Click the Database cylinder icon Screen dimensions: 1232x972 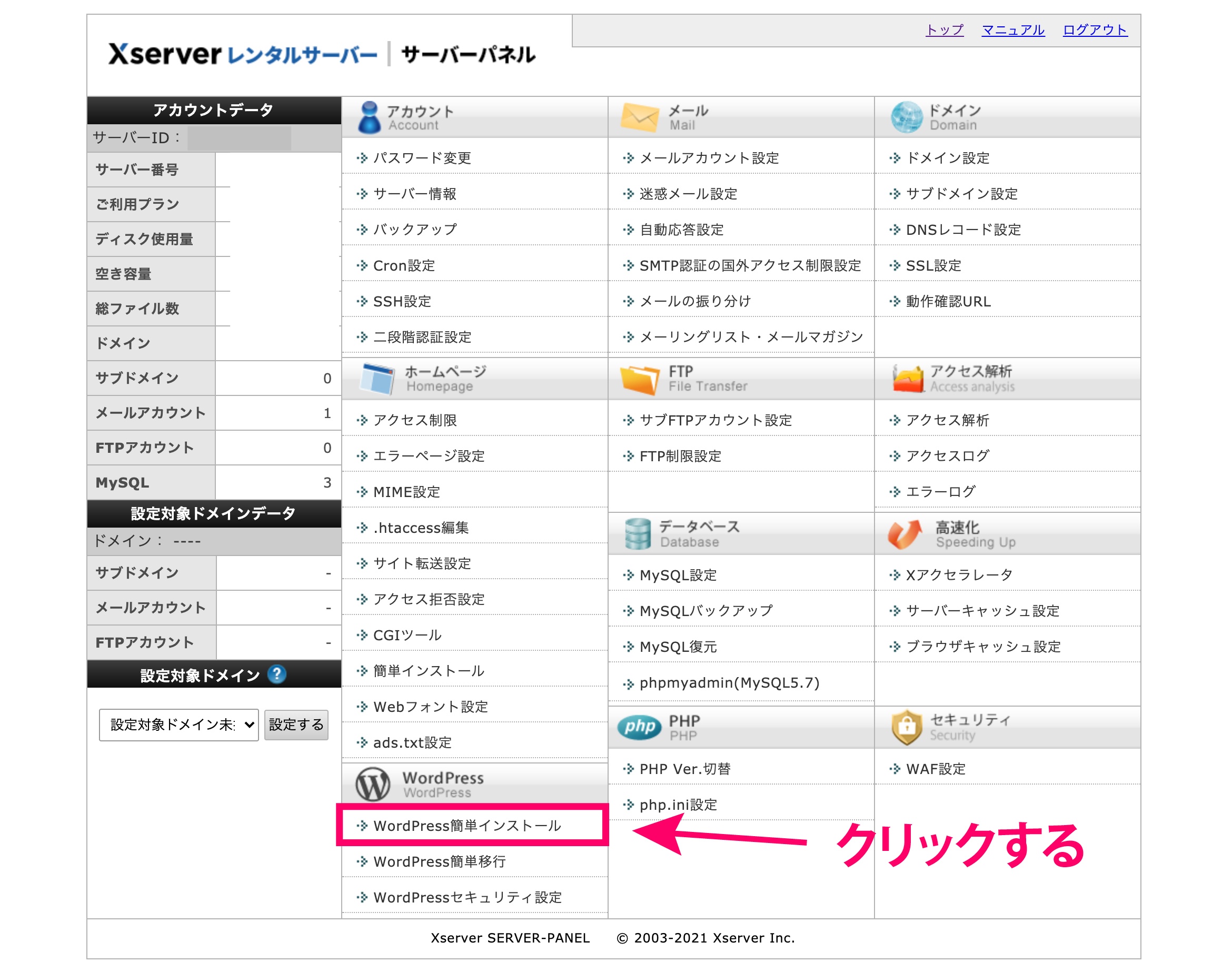(638, 534)
